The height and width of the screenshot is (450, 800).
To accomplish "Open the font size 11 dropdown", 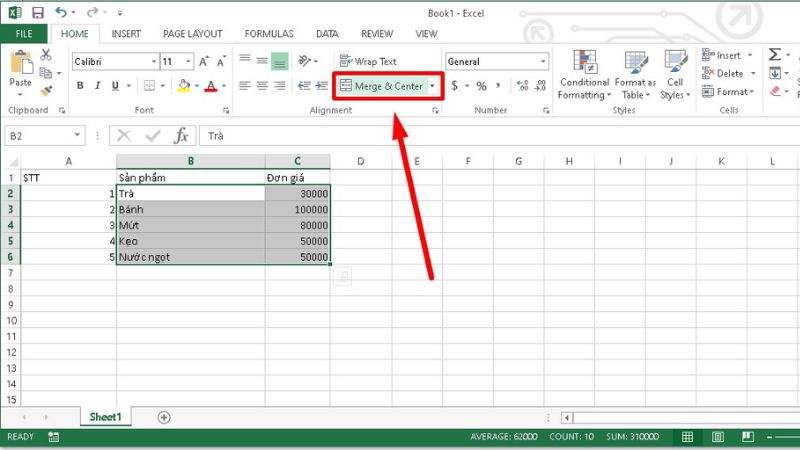I will click(x=188, y=61).
